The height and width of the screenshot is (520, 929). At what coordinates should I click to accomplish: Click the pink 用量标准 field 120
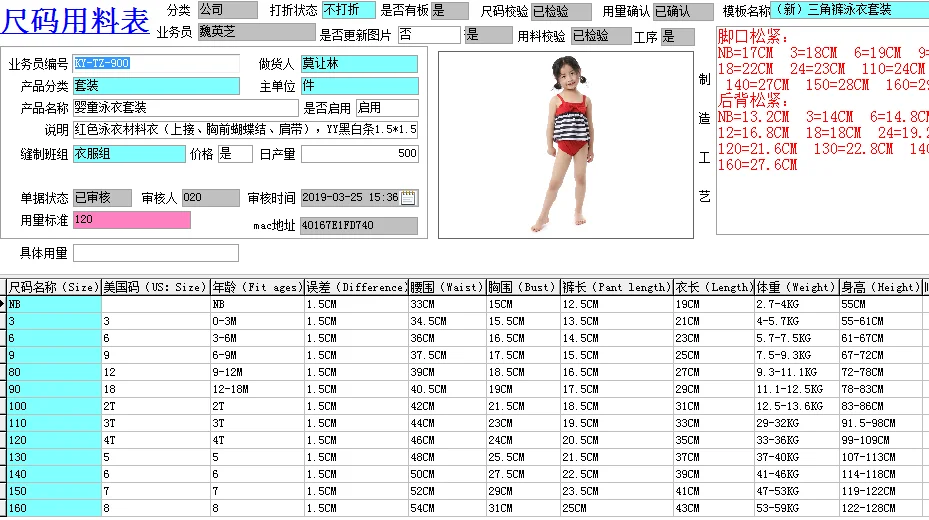[x=132, y=220]
